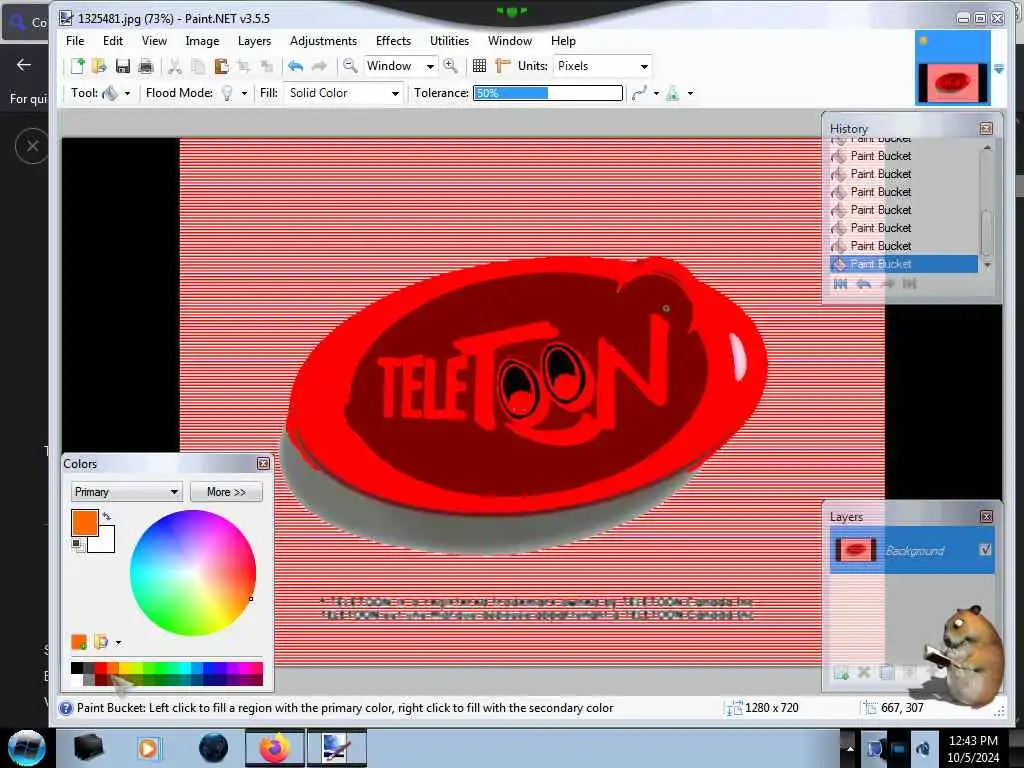Click the History scroll down arrow
This screenshot has height=768, width=1024.
click(987, 264)
